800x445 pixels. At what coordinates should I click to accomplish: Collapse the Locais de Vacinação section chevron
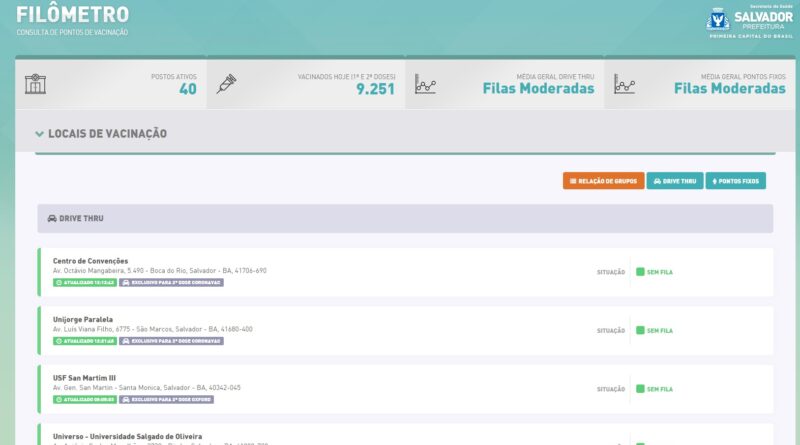pos(39,134)
